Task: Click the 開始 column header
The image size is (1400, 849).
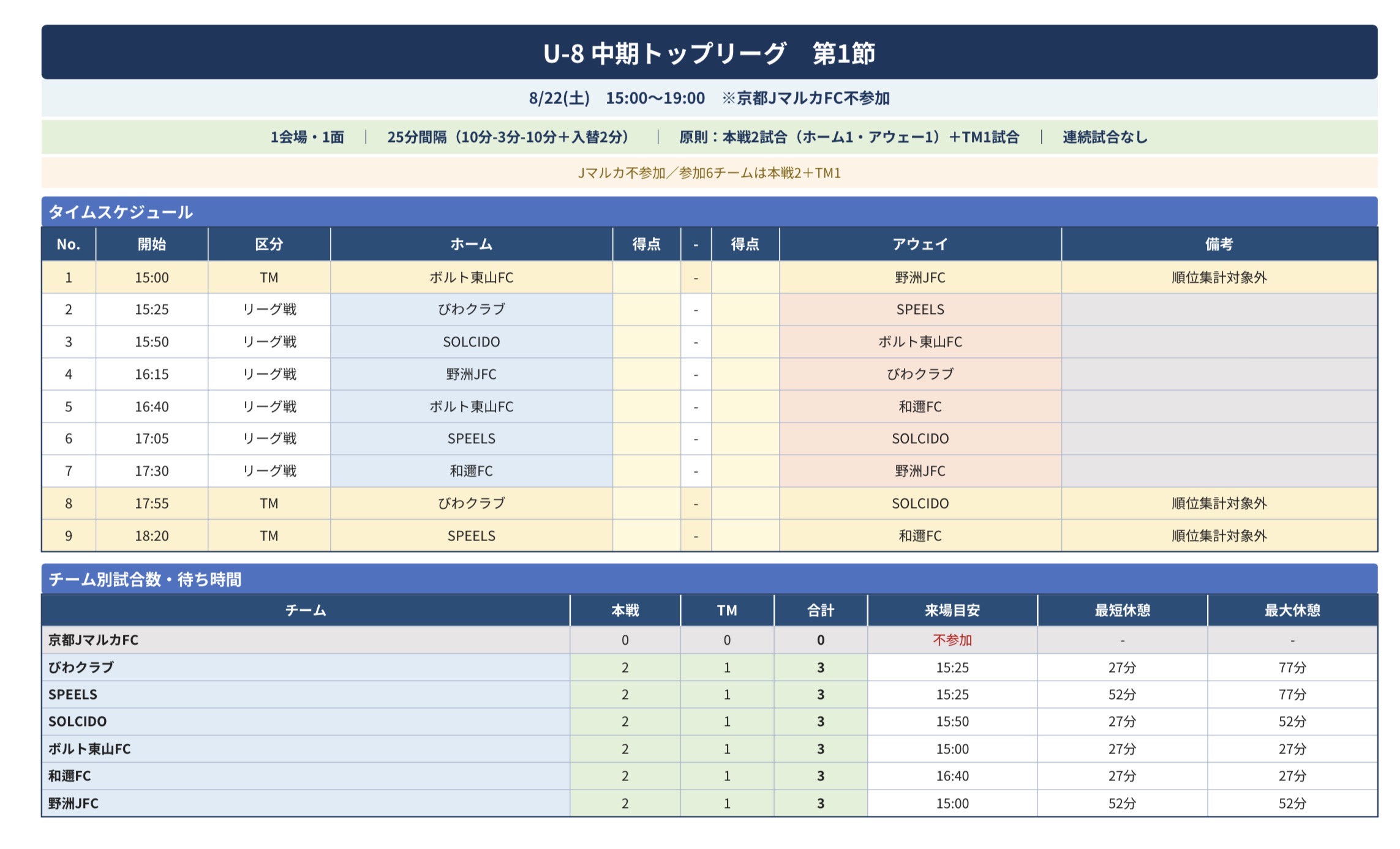Action: [x=152, y=244]
